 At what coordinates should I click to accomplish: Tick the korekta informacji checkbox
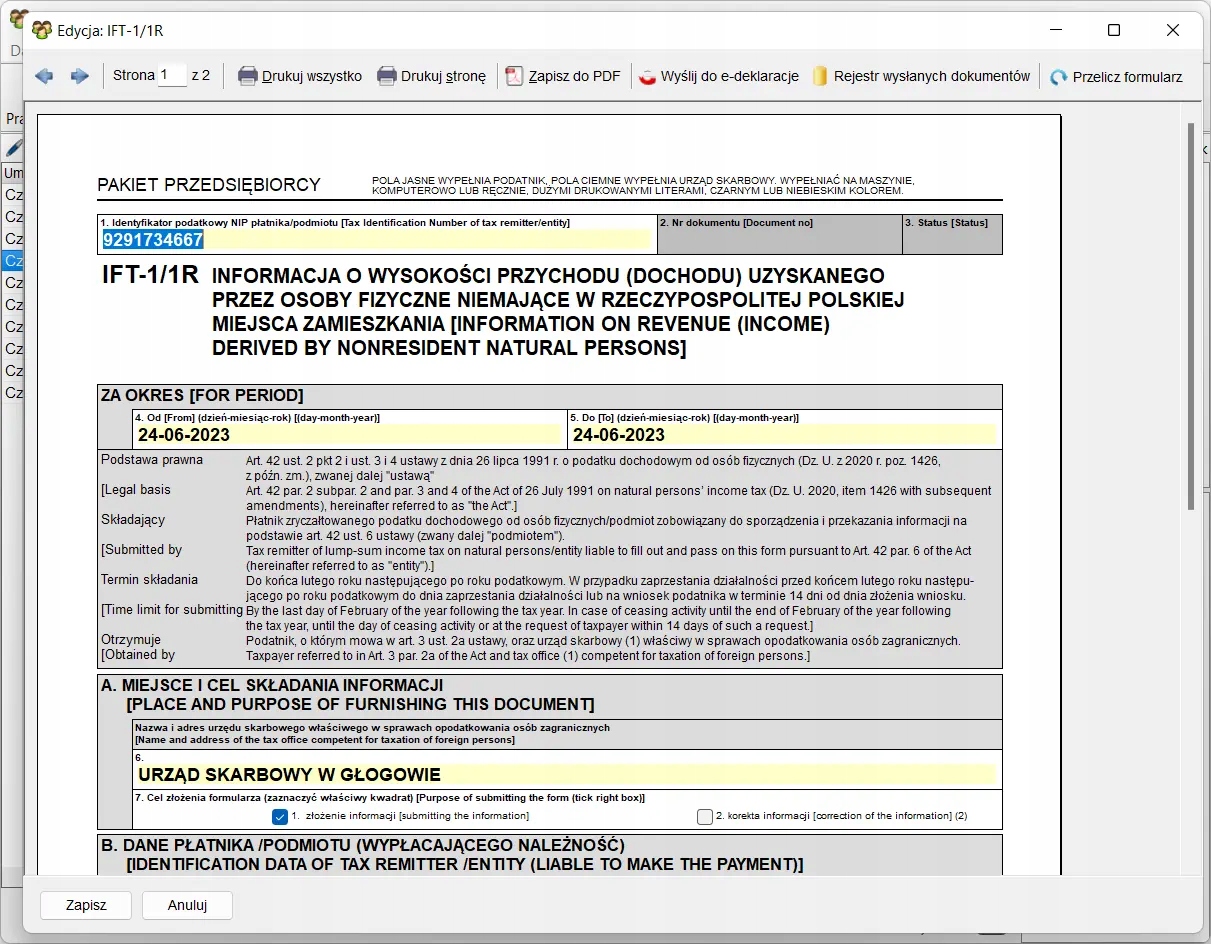705,817
